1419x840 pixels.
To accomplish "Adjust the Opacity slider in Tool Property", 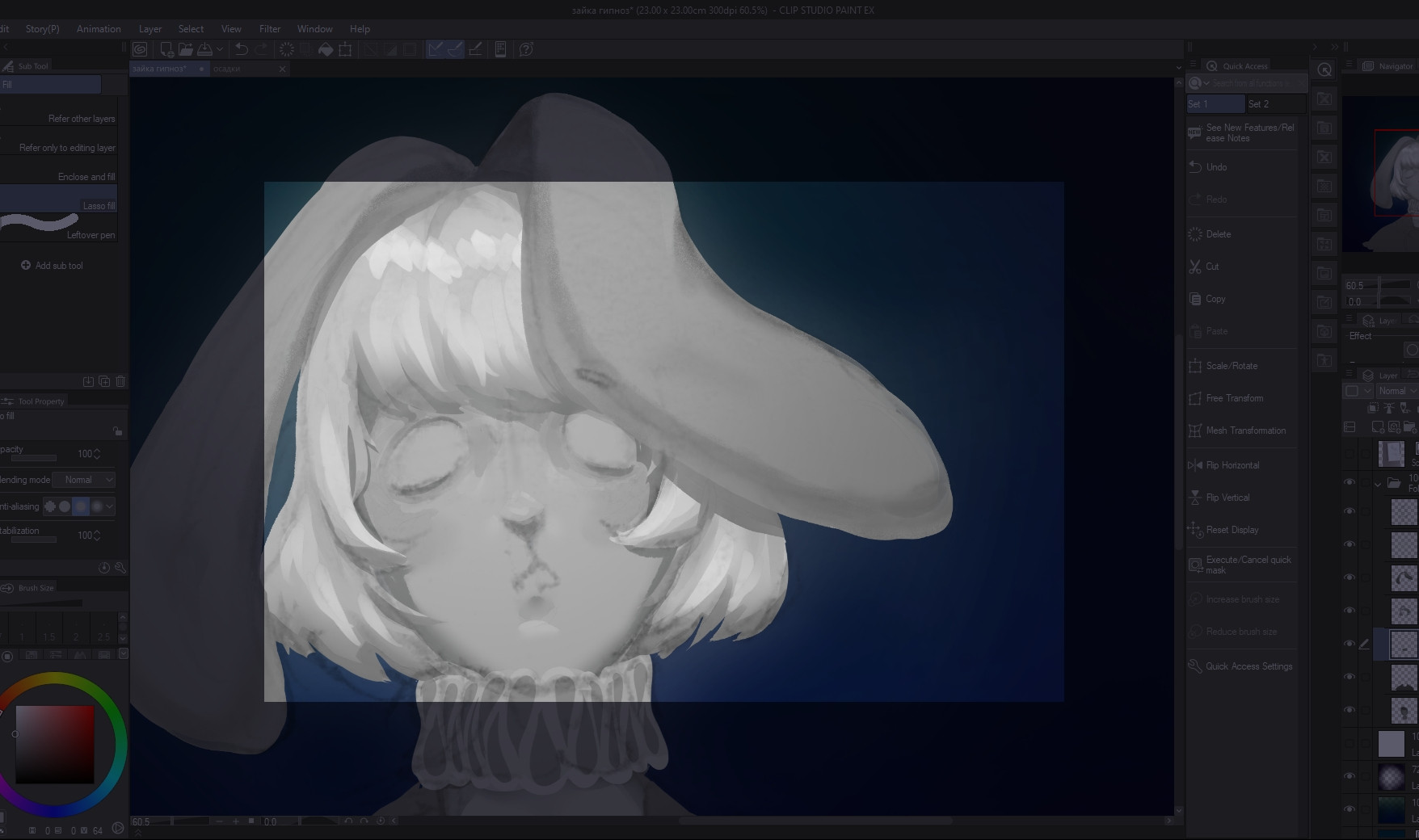I will click(32, 458).
